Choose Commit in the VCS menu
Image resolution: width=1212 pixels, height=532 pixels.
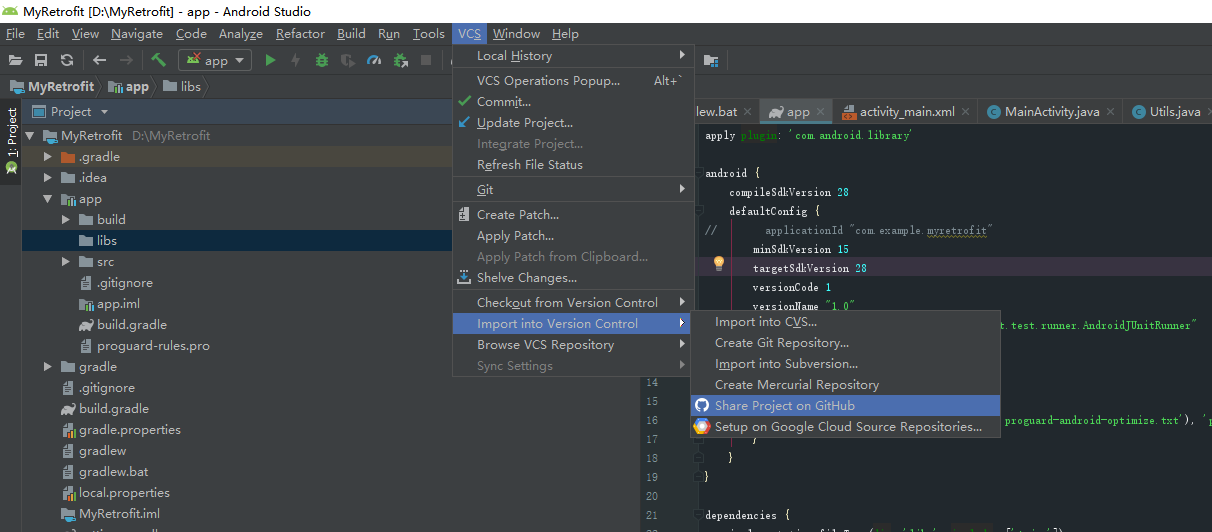[572, 102]
